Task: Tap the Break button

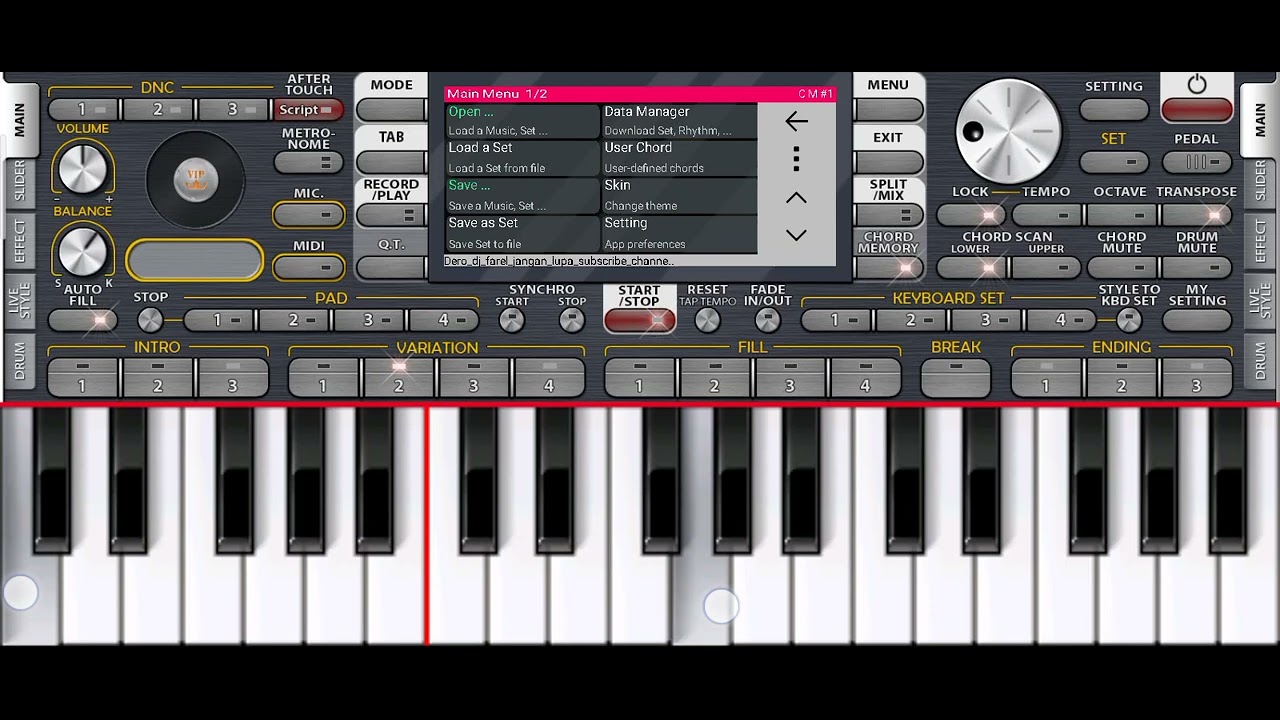Action: pyautogui.click(x=956, y=378)
